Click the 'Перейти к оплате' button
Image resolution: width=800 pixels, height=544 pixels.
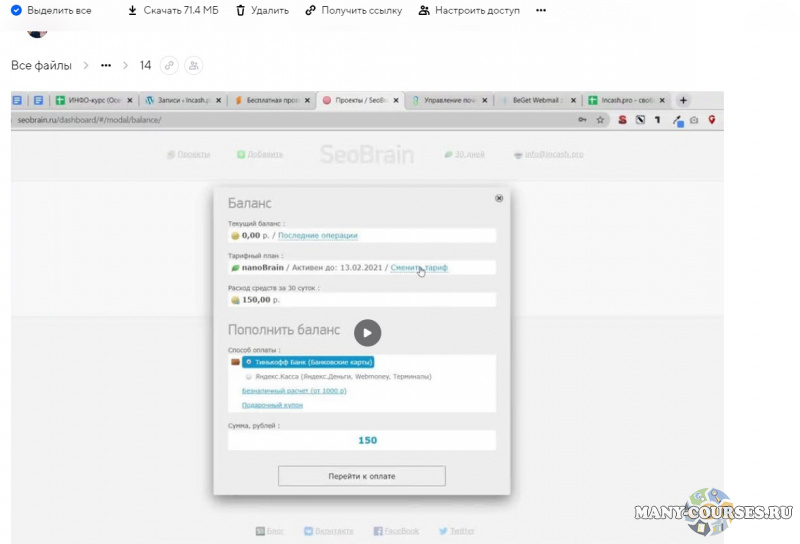(361, 476)
